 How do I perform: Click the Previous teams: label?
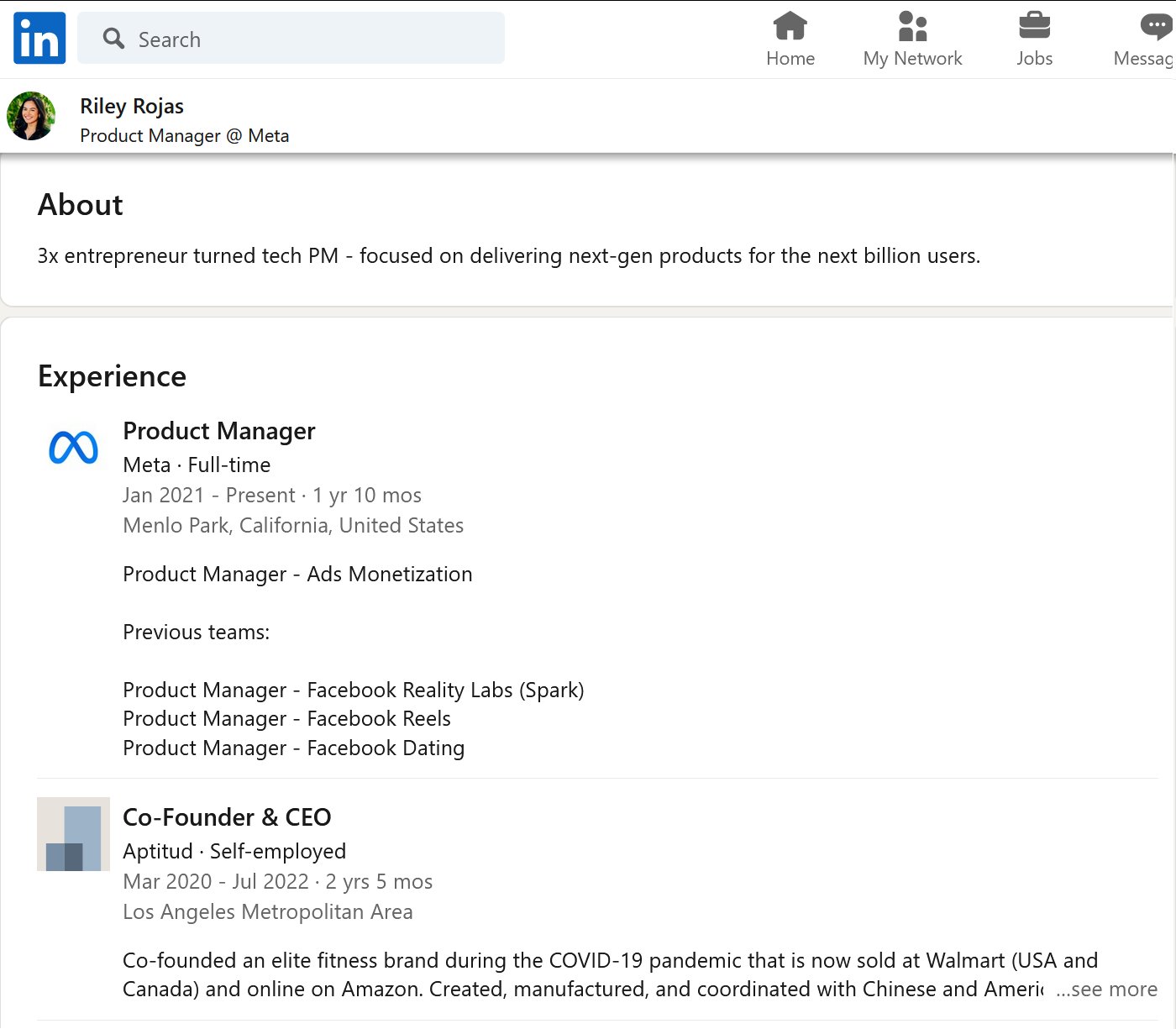click(x=197, y=633)
